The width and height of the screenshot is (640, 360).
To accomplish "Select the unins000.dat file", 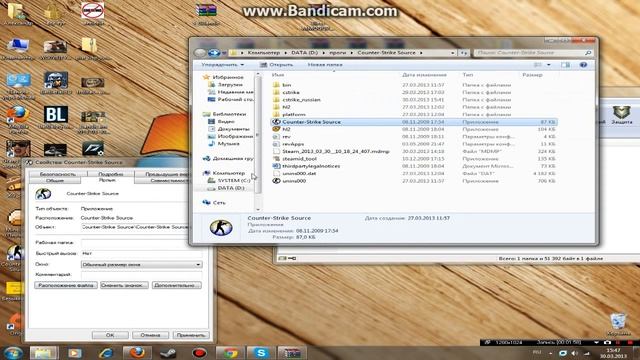I will point(299,173).
